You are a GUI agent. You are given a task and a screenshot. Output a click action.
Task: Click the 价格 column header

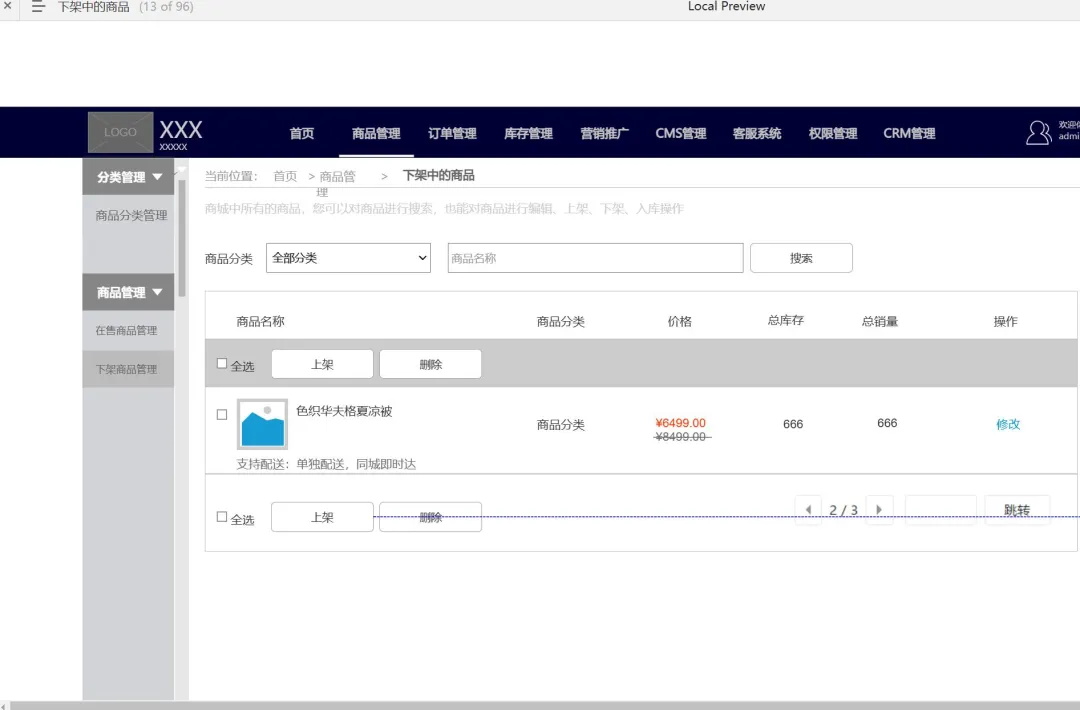[680, 322]
